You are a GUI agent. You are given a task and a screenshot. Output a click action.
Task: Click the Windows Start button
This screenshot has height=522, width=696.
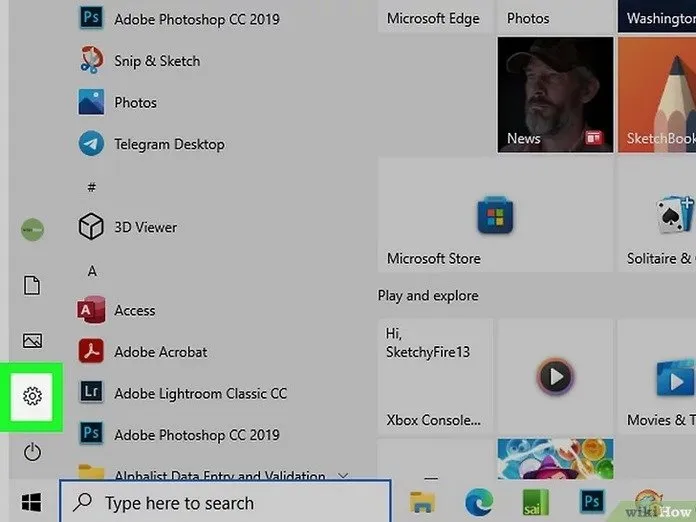click(32, 502)
